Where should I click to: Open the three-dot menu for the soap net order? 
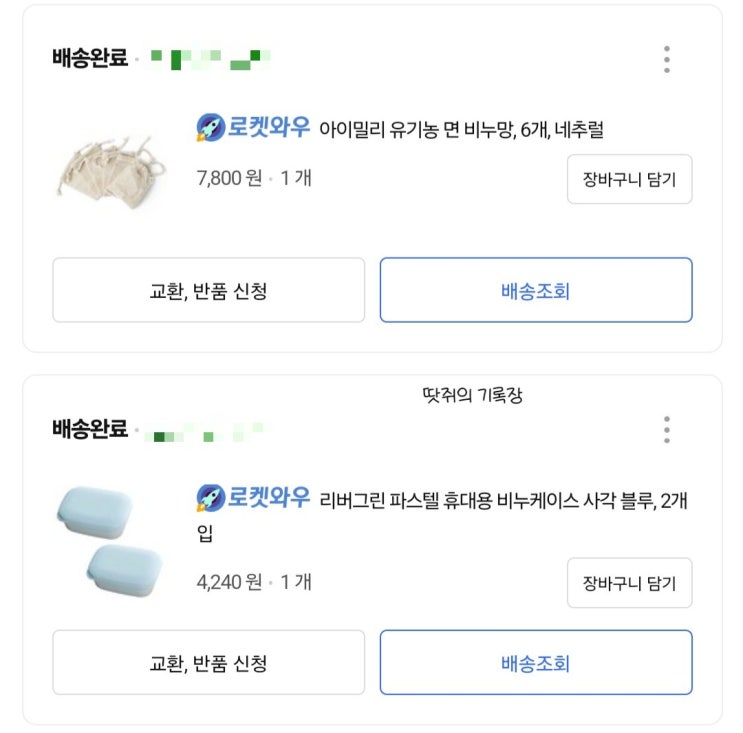click(666, 59)
